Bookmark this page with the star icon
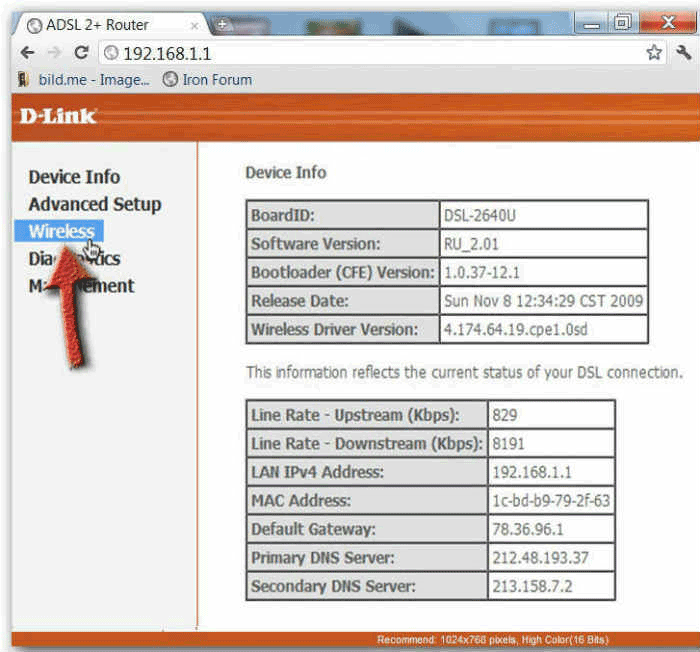The image size is (700, 652). (x=654, y=53)
